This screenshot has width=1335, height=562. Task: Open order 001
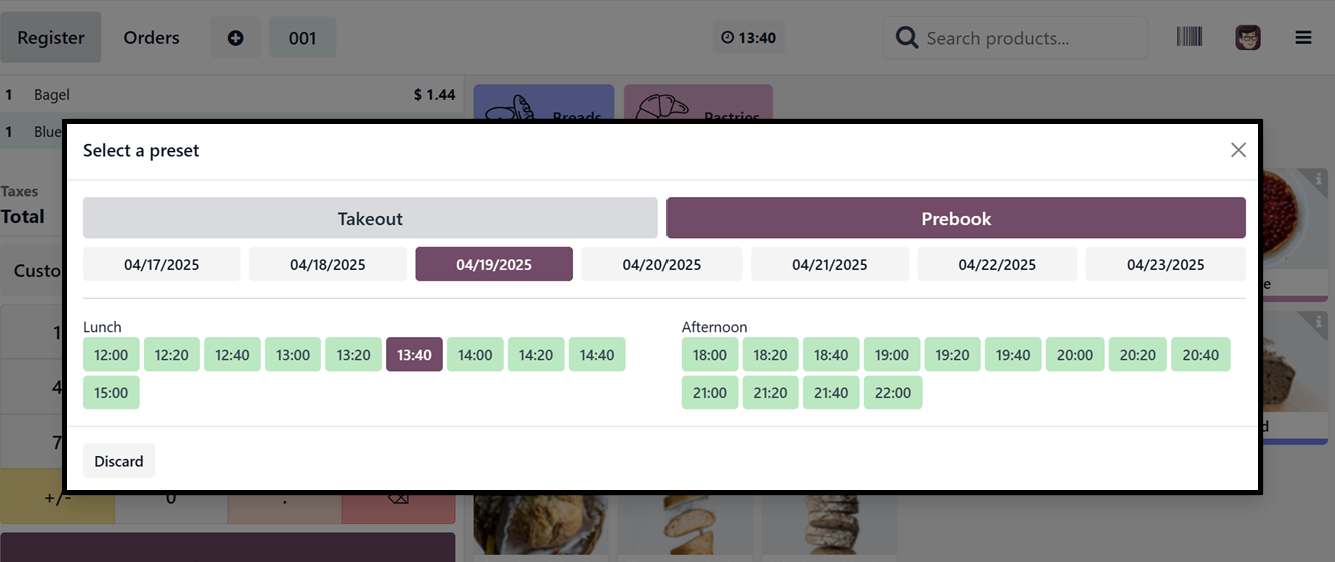pos(302,38)
